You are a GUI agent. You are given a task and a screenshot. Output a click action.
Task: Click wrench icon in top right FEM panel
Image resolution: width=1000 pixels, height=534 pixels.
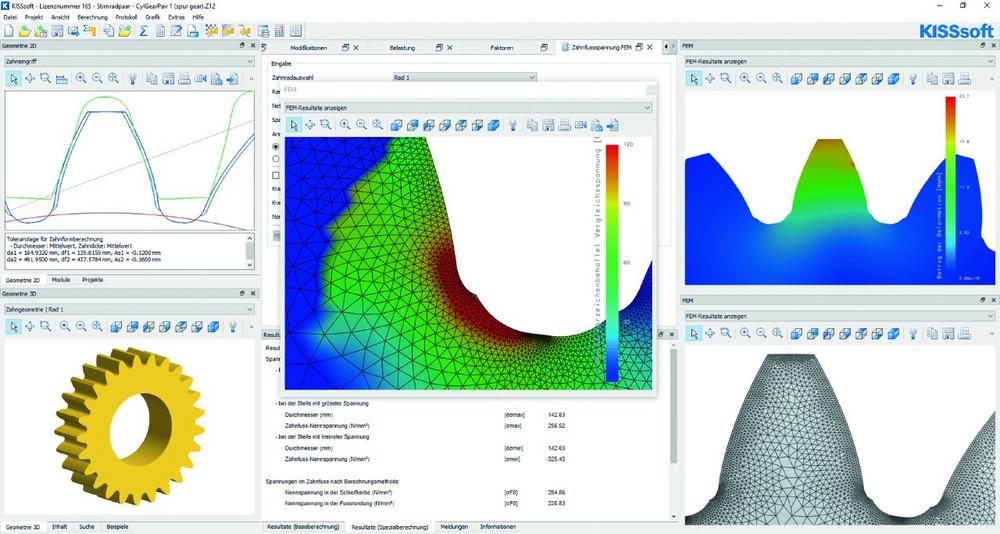[913, 78]
